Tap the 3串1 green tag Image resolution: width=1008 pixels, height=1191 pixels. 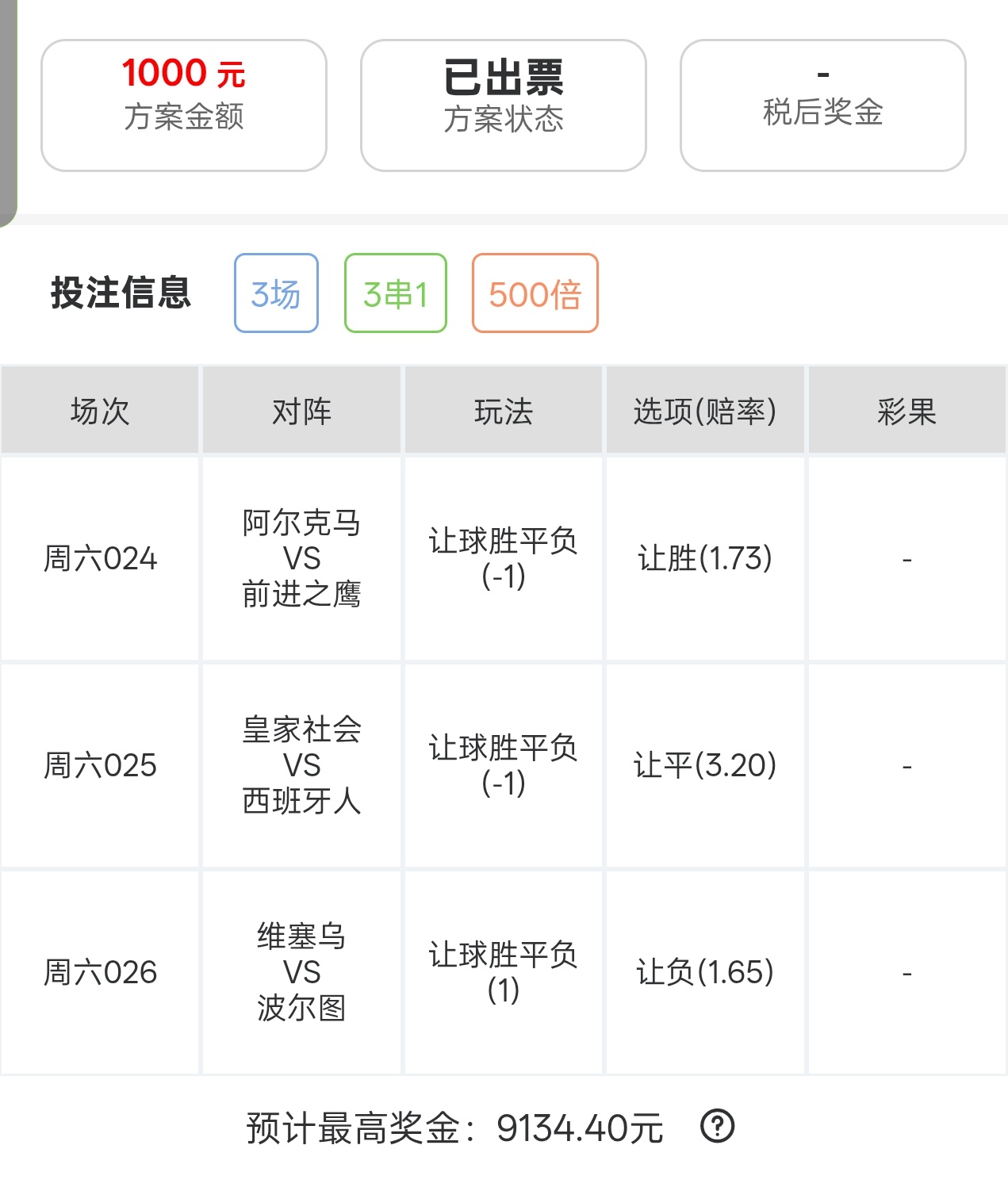(x=396, y=293)
